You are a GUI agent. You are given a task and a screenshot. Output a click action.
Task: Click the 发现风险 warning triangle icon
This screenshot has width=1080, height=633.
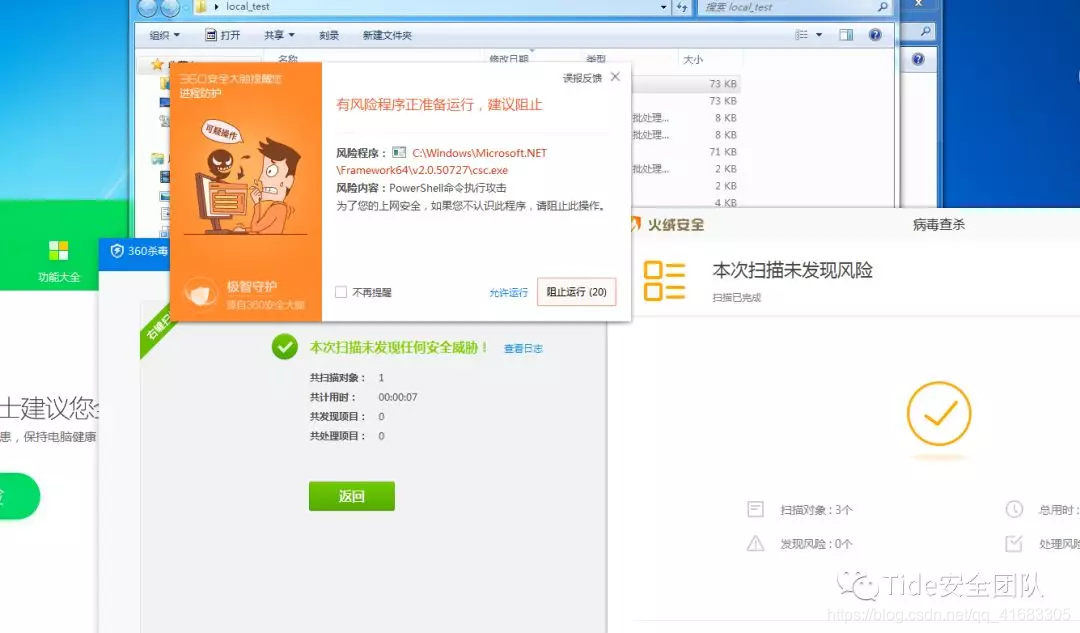click(x=755, y=541)
